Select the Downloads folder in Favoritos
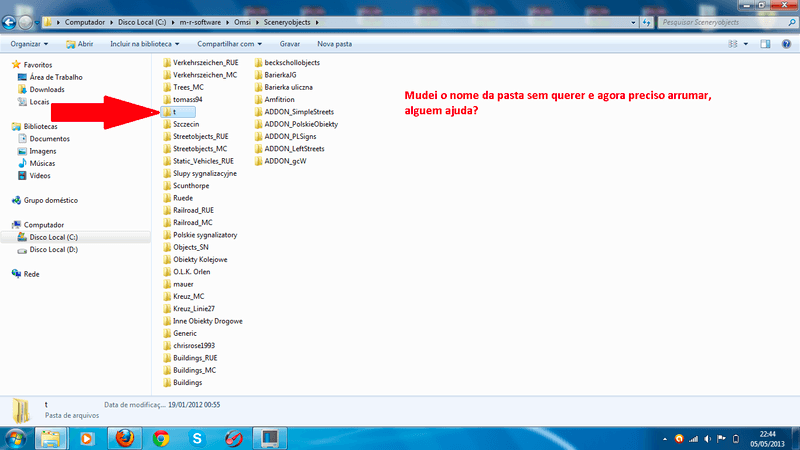This screenshot has height=450, width=800. click(x=47, y=89)
